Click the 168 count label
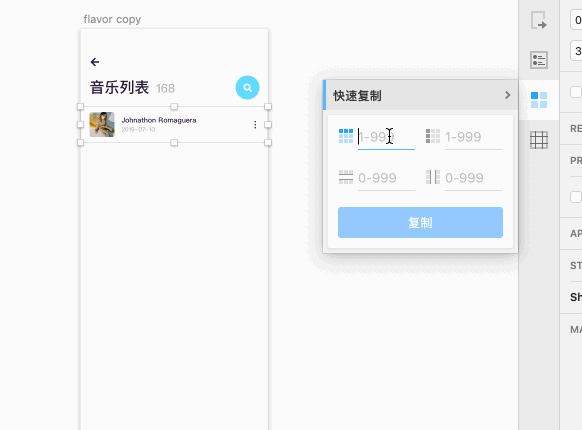Screen dimensions: 582x430 [x=166, y=88]
